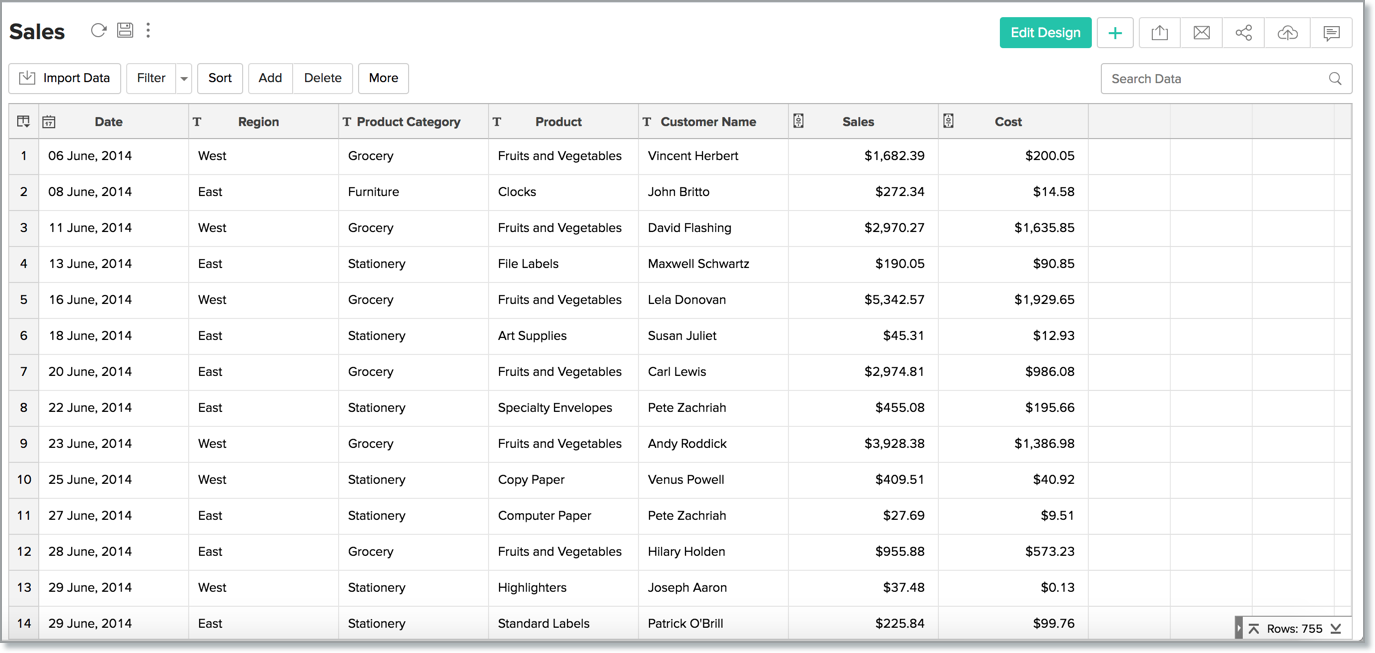Click the refresh icon beside the Sales title

coord(98,30)
